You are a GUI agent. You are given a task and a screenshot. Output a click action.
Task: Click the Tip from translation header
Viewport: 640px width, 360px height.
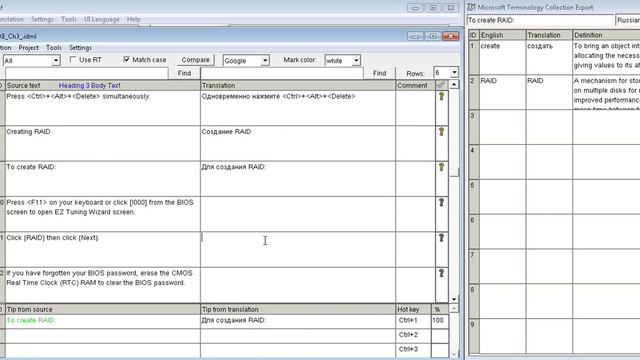coord(298,309)
